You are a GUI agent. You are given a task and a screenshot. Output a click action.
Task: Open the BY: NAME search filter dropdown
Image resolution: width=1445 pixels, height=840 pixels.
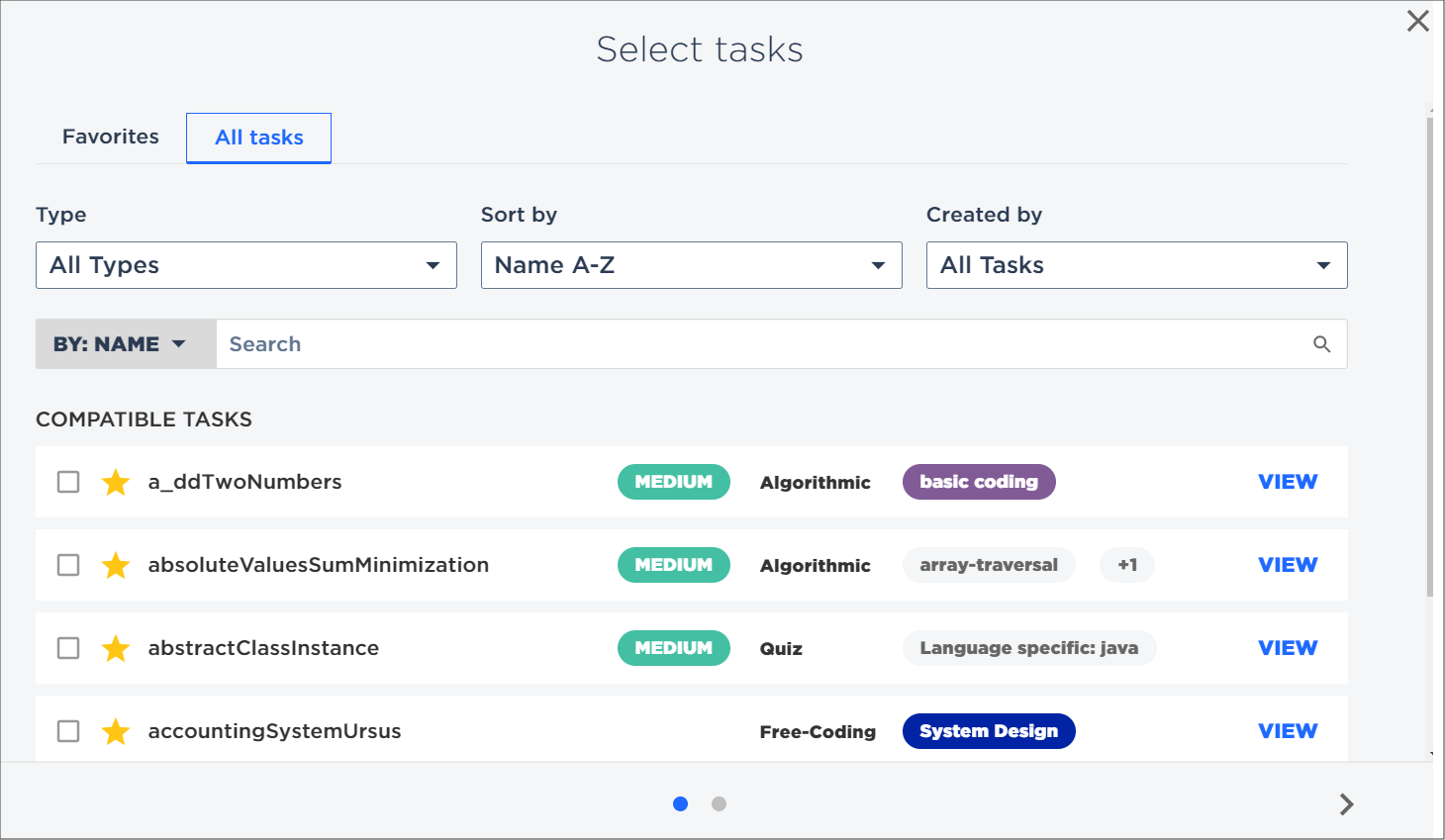[126, 344]
